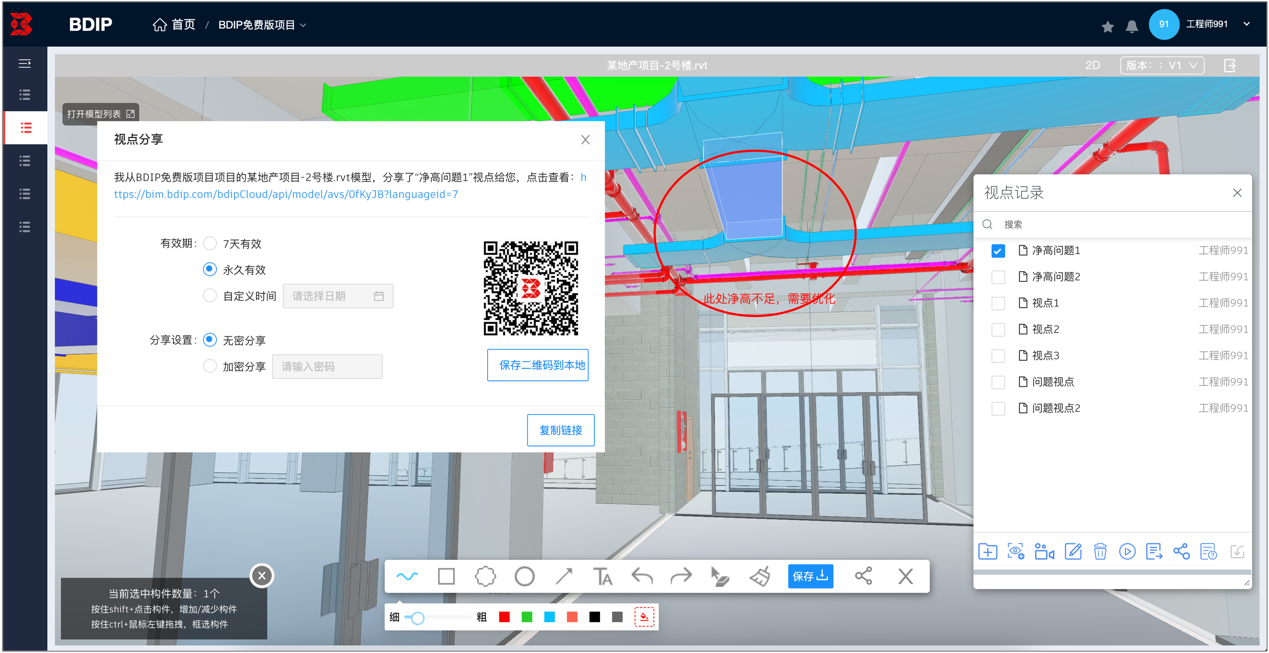Select the 自定义时间 validity option

[210, 296]
